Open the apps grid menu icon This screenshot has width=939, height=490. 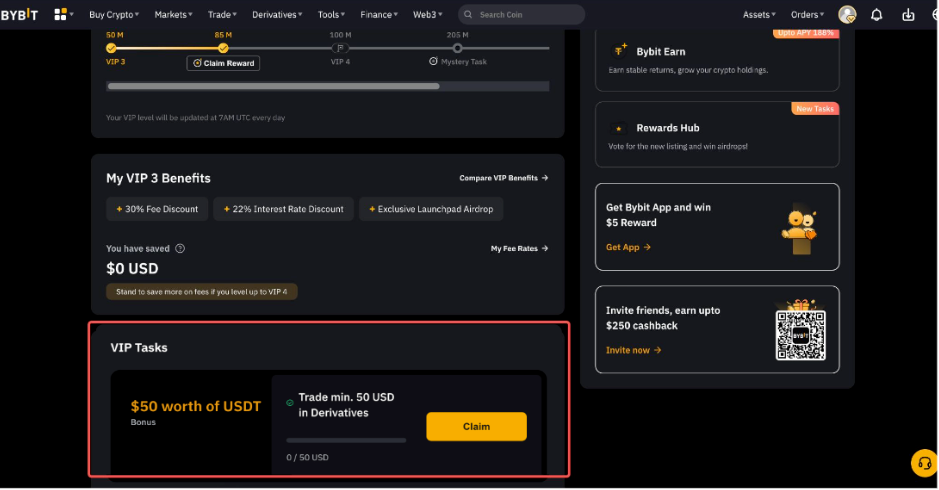(x=62, y=15)
